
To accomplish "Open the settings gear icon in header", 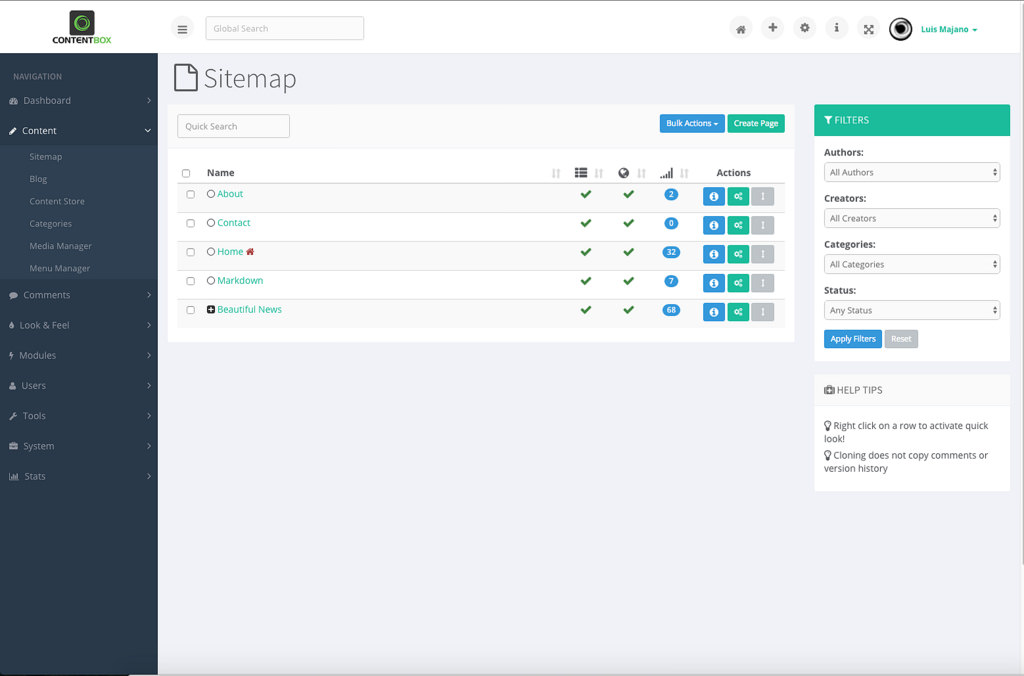I will (804, 28).
